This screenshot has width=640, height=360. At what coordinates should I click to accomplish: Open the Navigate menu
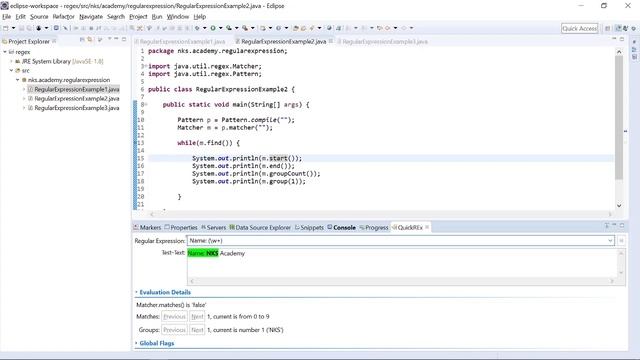[x=91, y=17]
